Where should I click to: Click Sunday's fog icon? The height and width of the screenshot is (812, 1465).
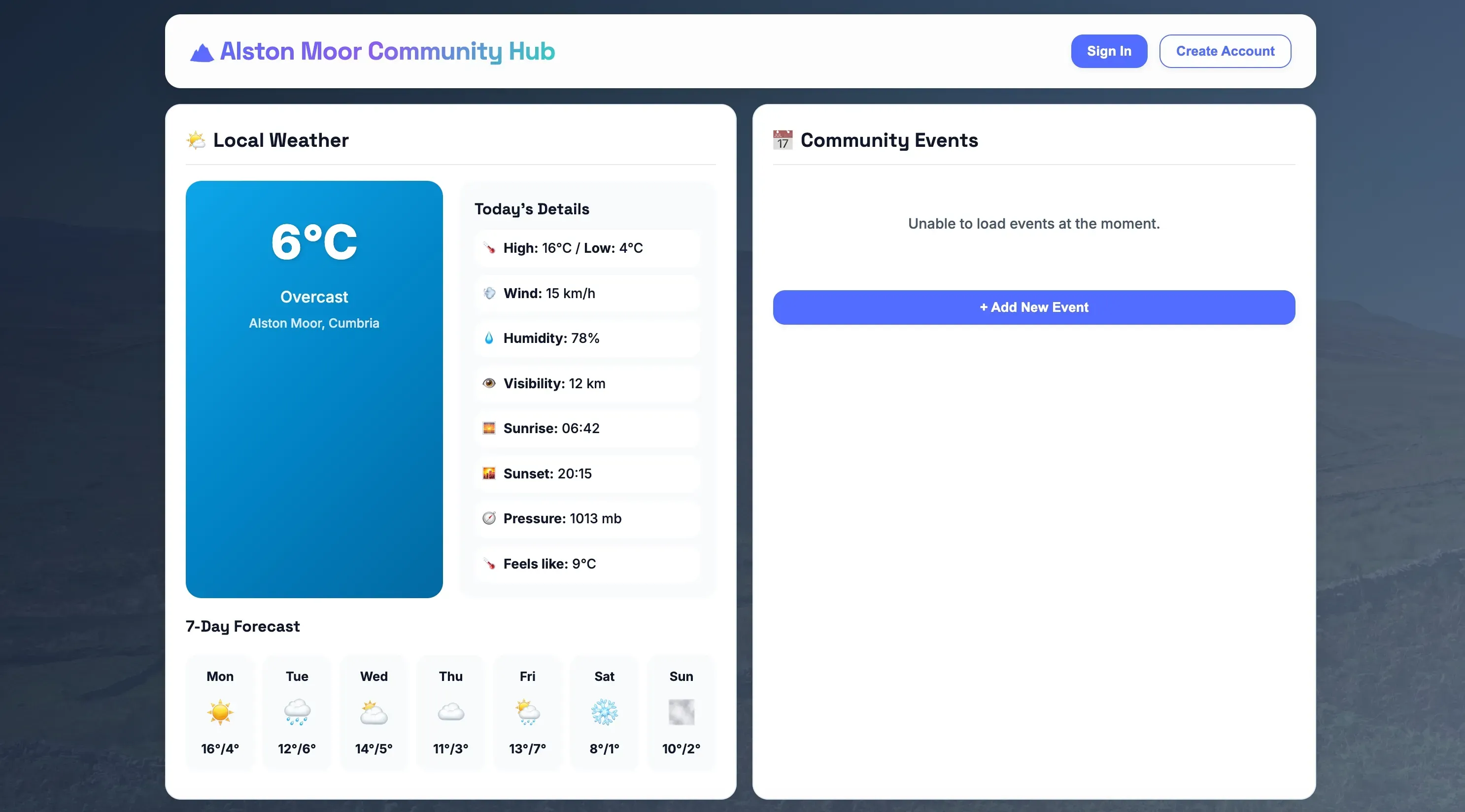coord(681,712)
